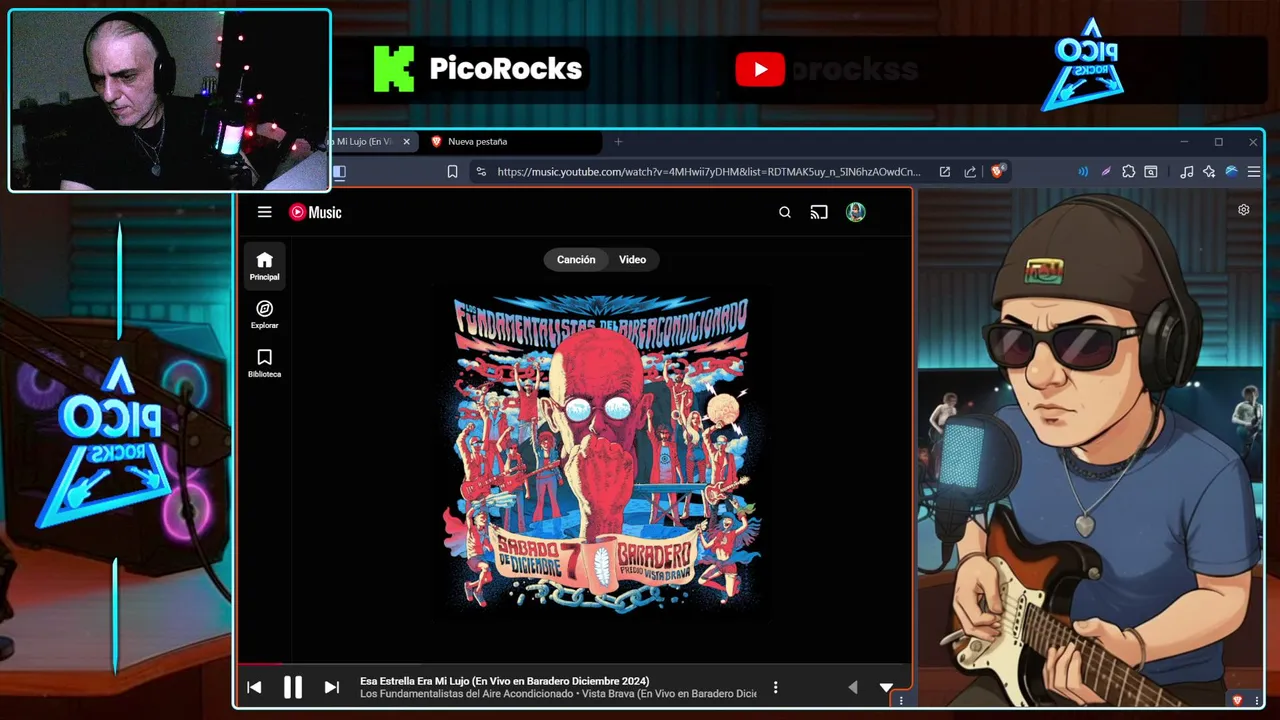Open the media control music-note icon
This screenshot has height=720, width=1280.
point(1186,172)
